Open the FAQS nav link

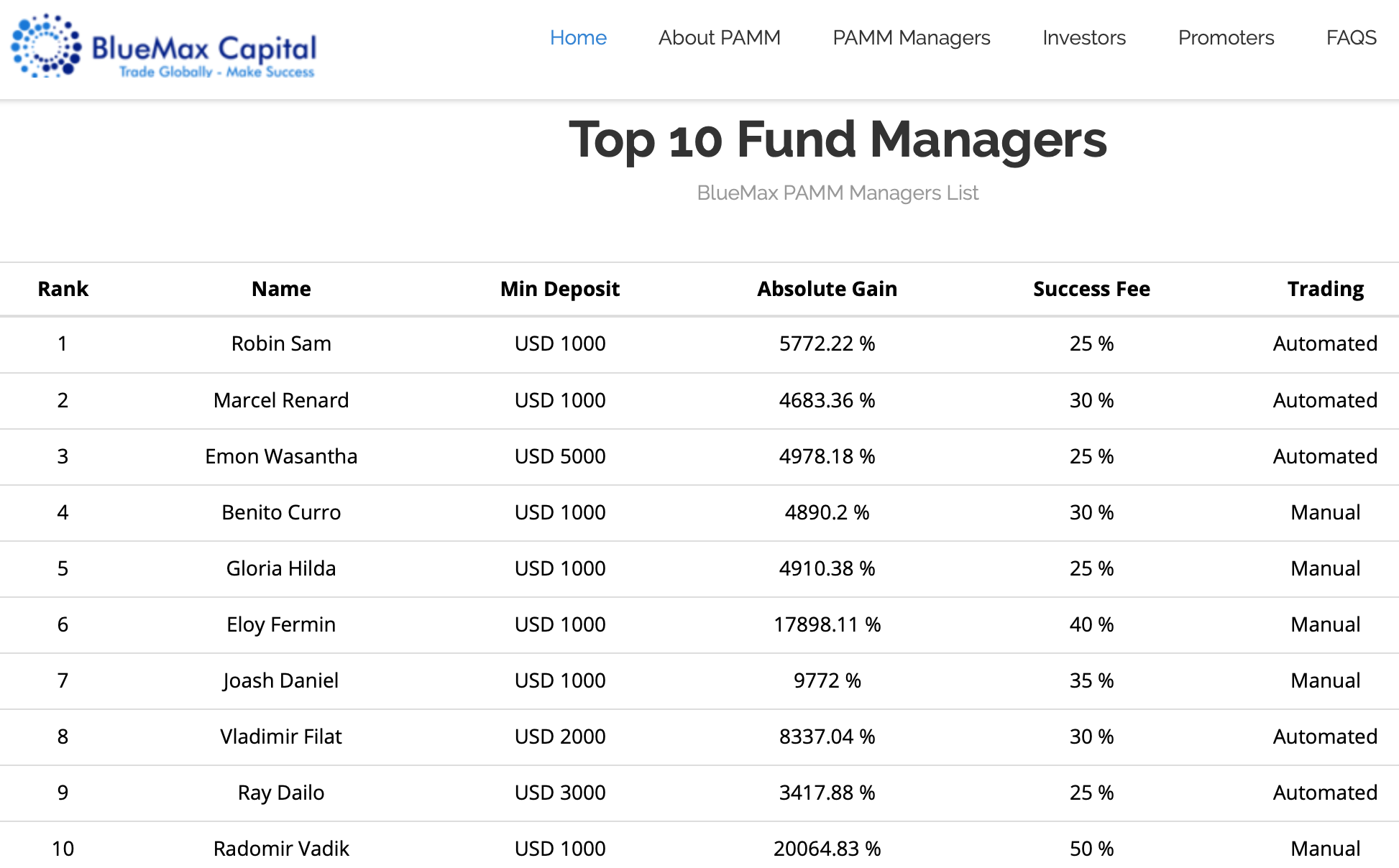click(x=1351, y=37)
